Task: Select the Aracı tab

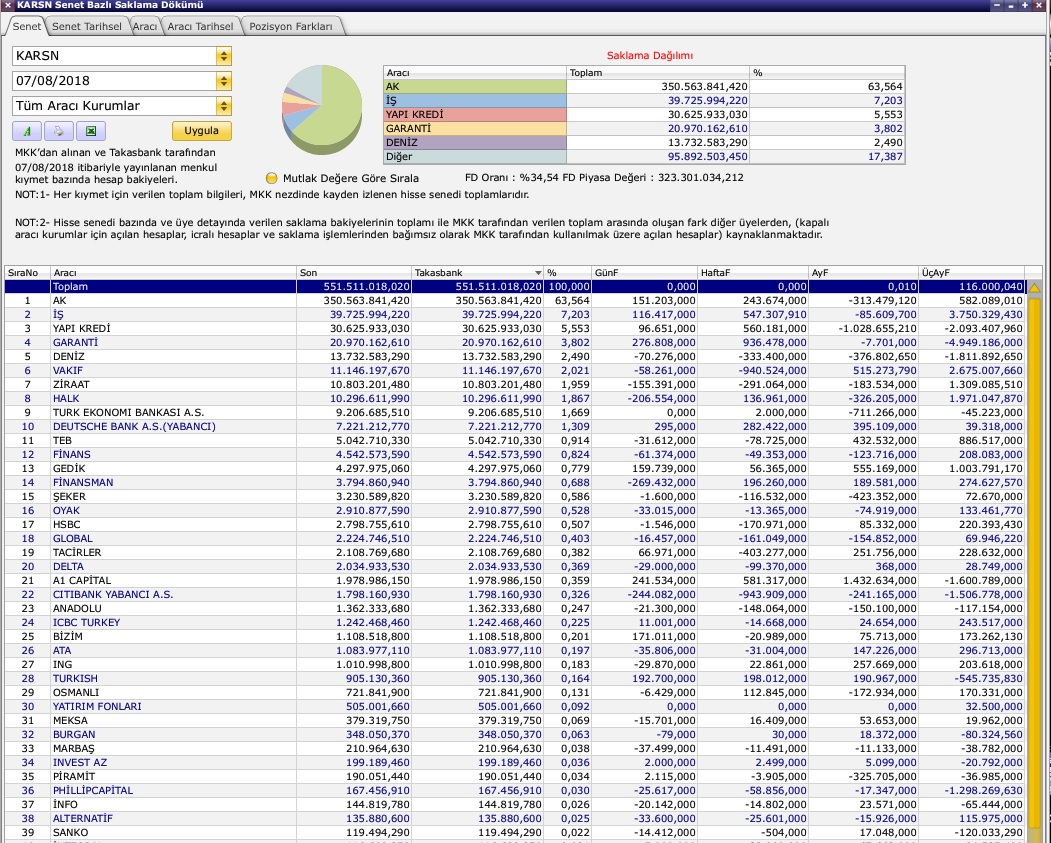Action: point(145,26)
